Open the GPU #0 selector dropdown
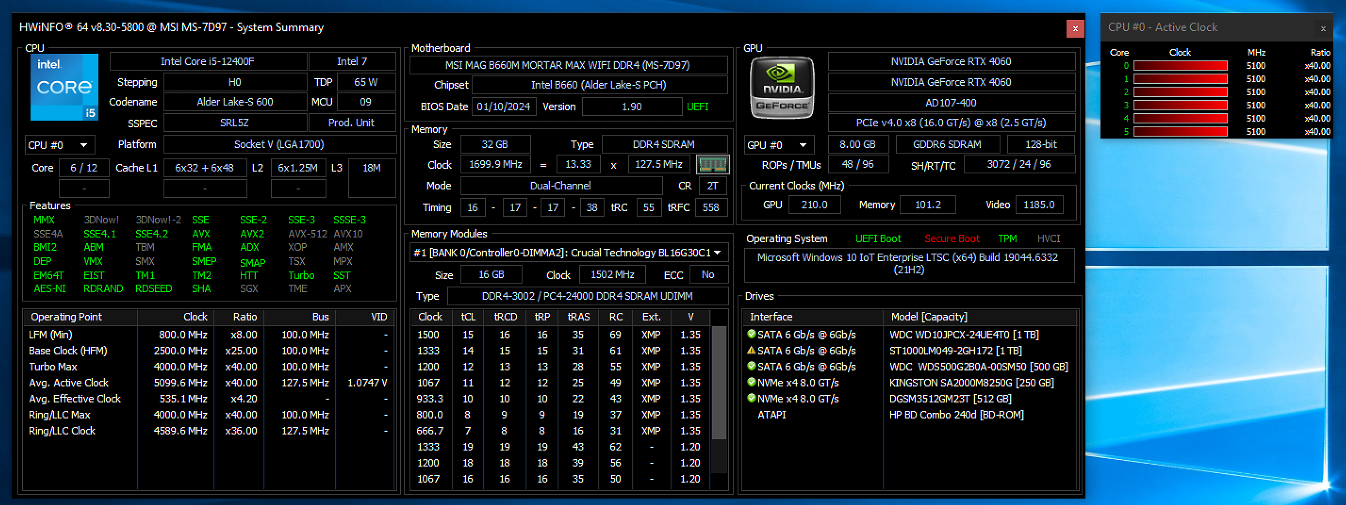 click(x=779, y=145)
